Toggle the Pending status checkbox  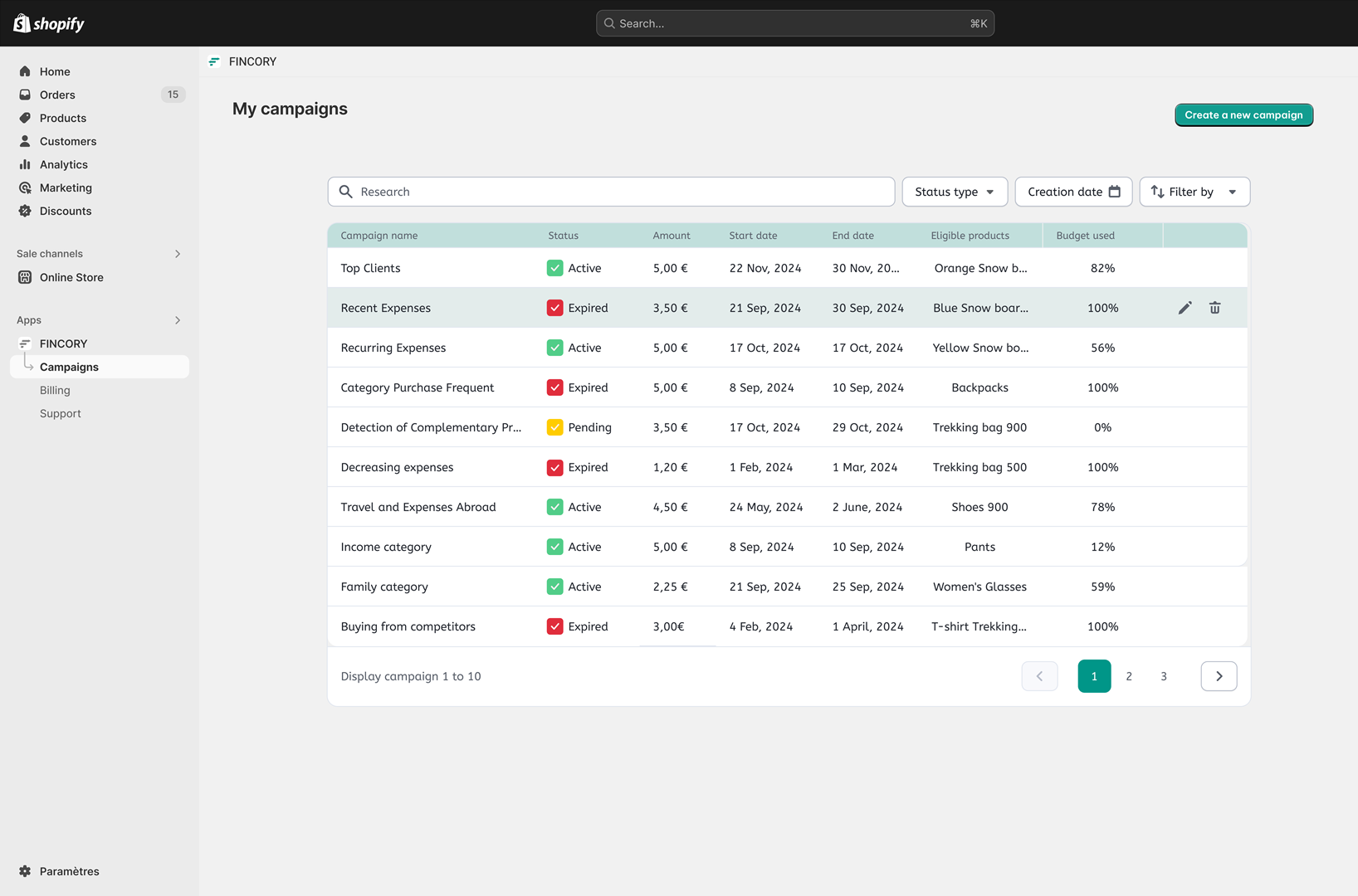click(x=555, y=427)
